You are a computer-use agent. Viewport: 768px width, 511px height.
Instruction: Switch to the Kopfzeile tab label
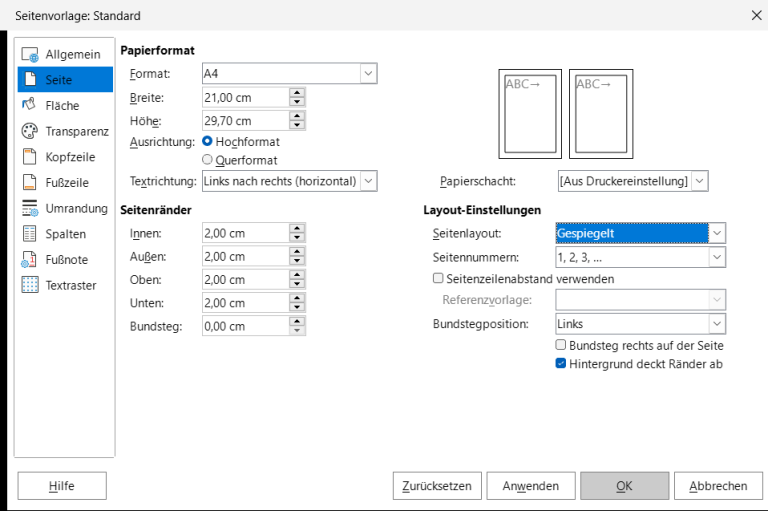70,157
